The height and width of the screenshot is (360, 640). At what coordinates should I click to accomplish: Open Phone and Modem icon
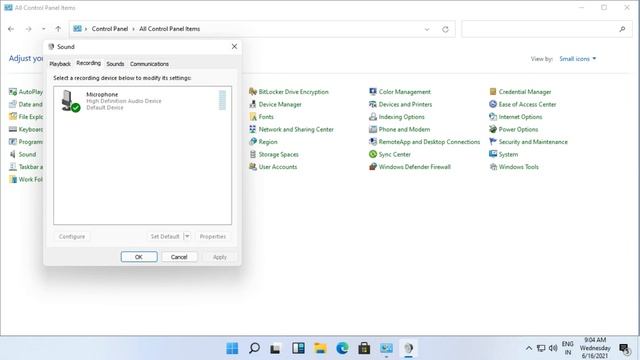tap(373, 129)
